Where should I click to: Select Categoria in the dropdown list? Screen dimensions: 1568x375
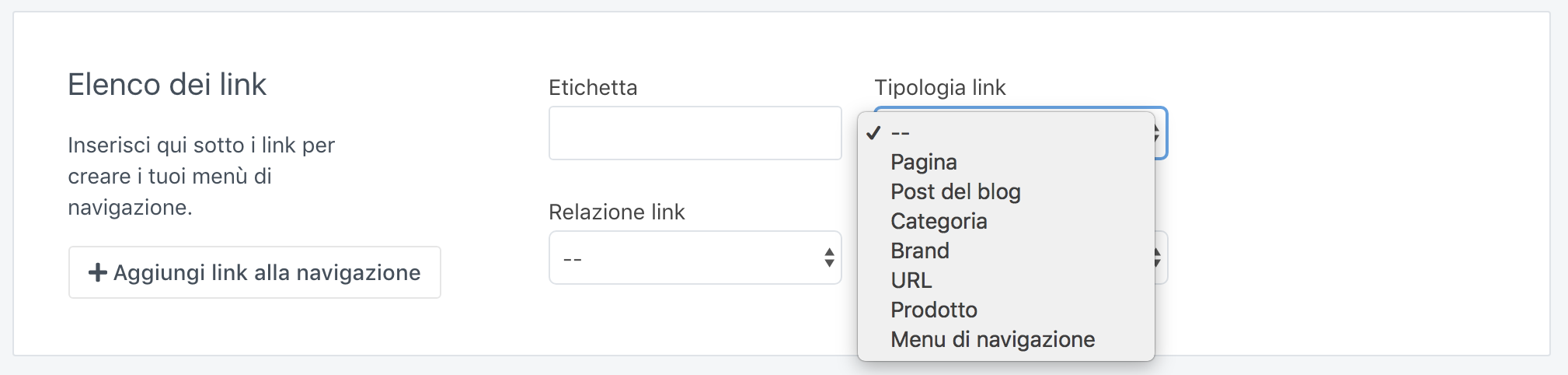point(939,221)
